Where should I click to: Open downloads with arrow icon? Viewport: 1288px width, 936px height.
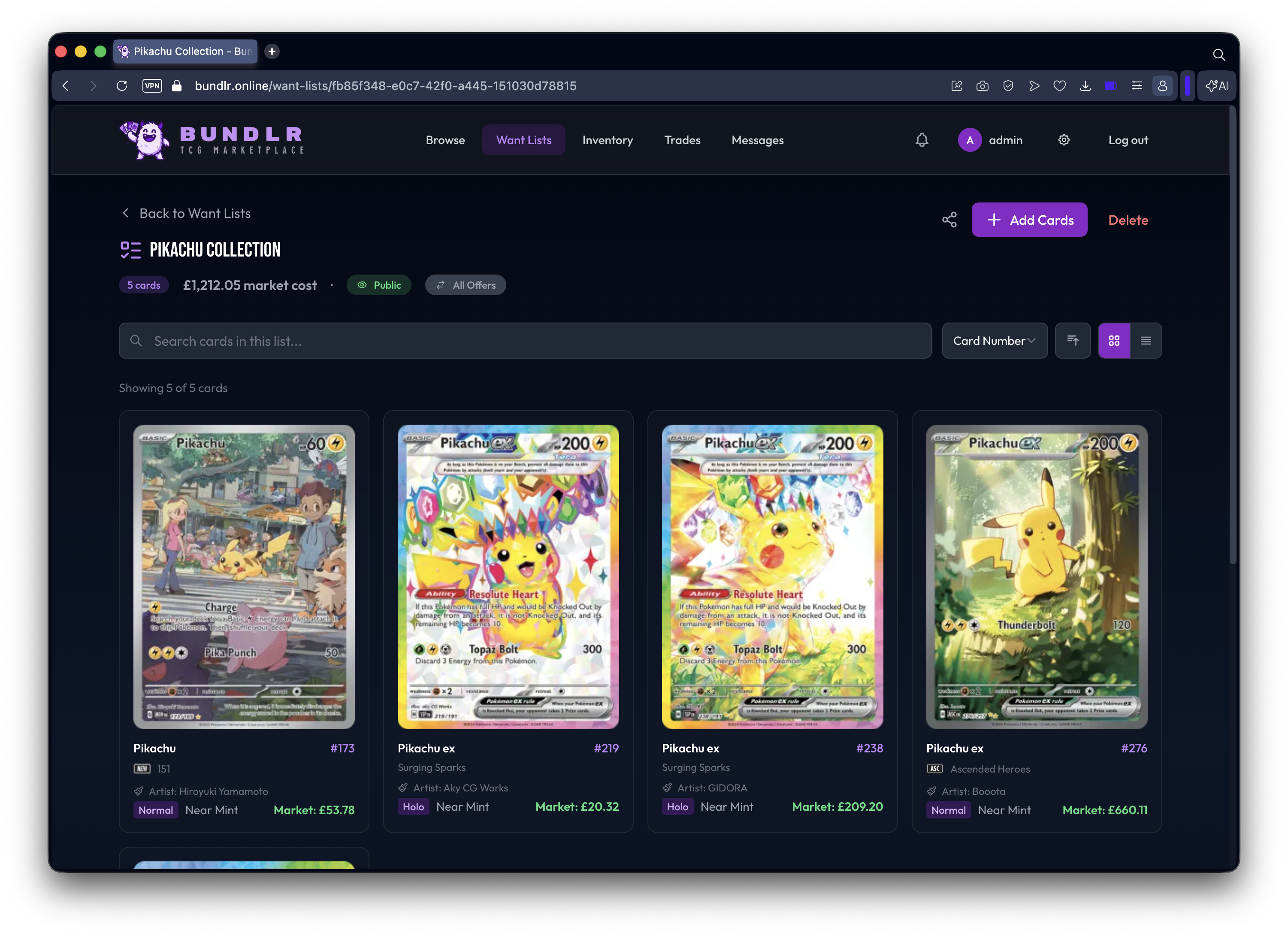pos(1085,86)
